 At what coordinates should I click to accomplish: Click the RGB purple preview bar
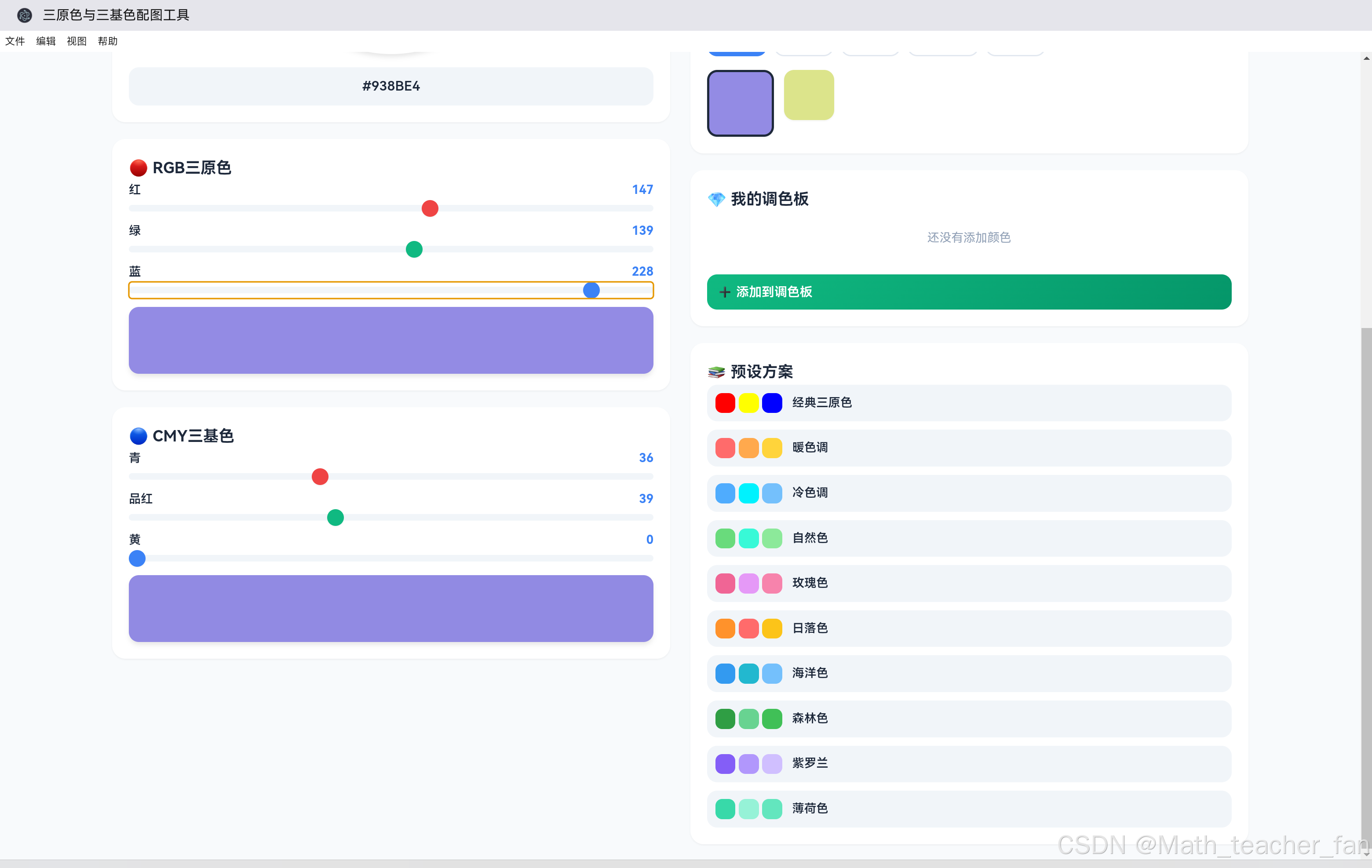391,341
